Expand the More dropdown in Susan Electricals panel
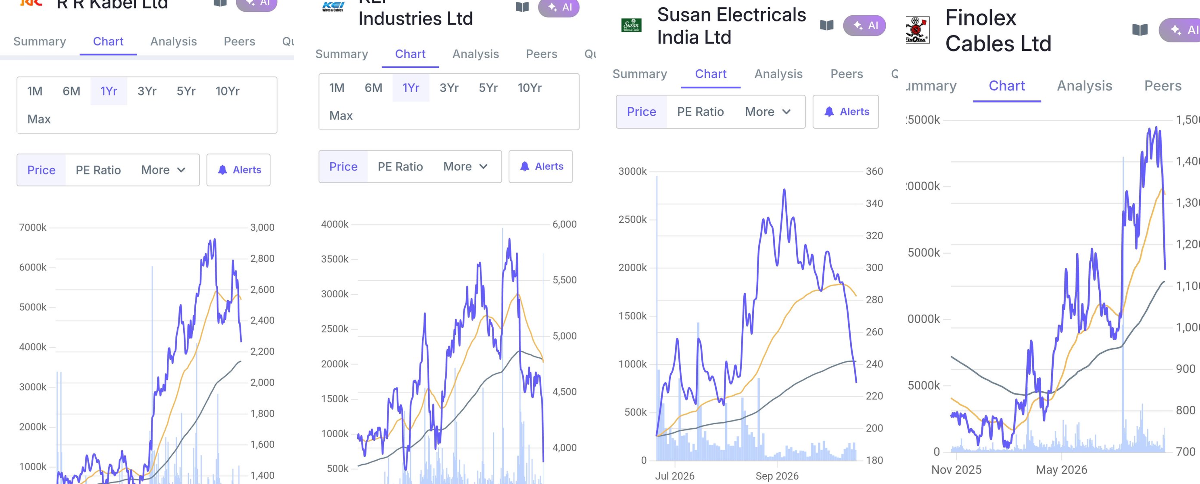1200x484 pixels. pos(768,112)
